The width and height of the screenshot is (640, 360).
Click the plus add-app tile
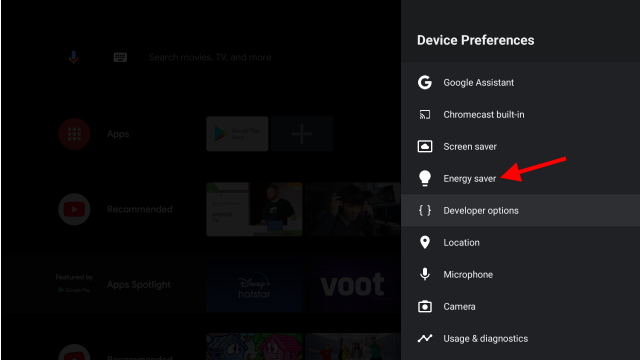[302, 134]
